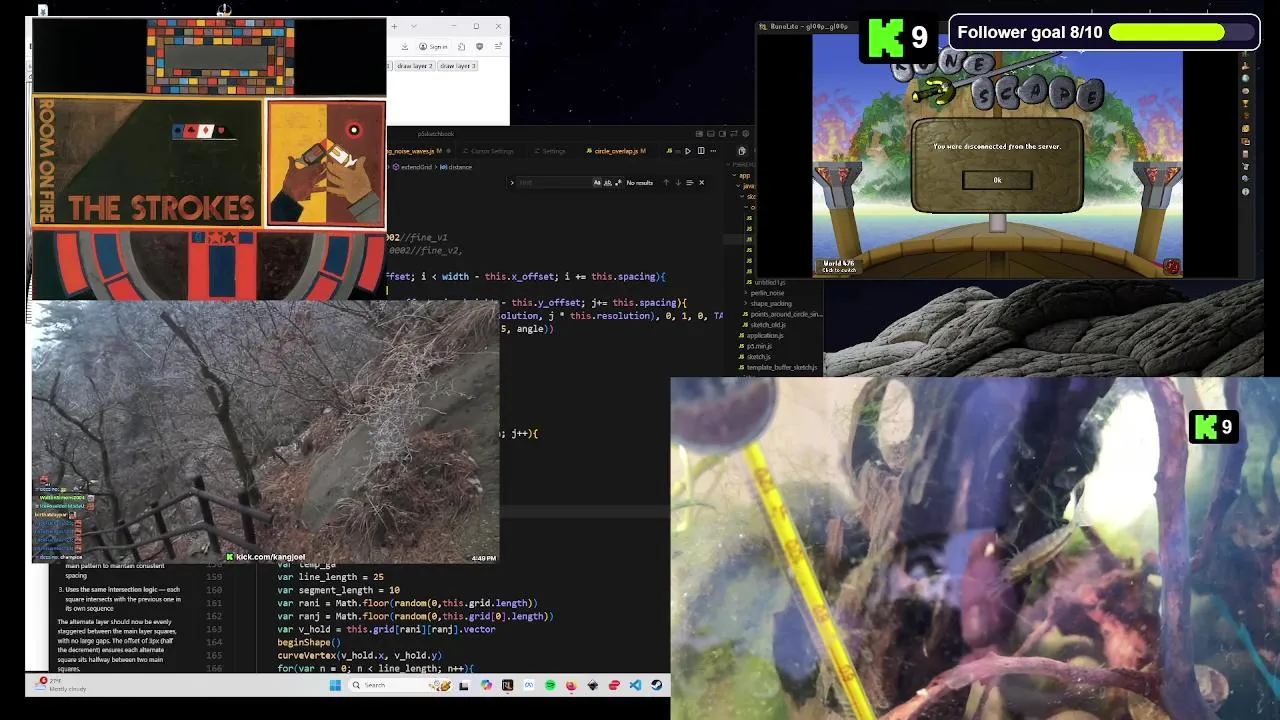Click the kick.com/kangjoel link on stream
The height and width of the screenshot is (720, 1280).
(x=270, y=557)
